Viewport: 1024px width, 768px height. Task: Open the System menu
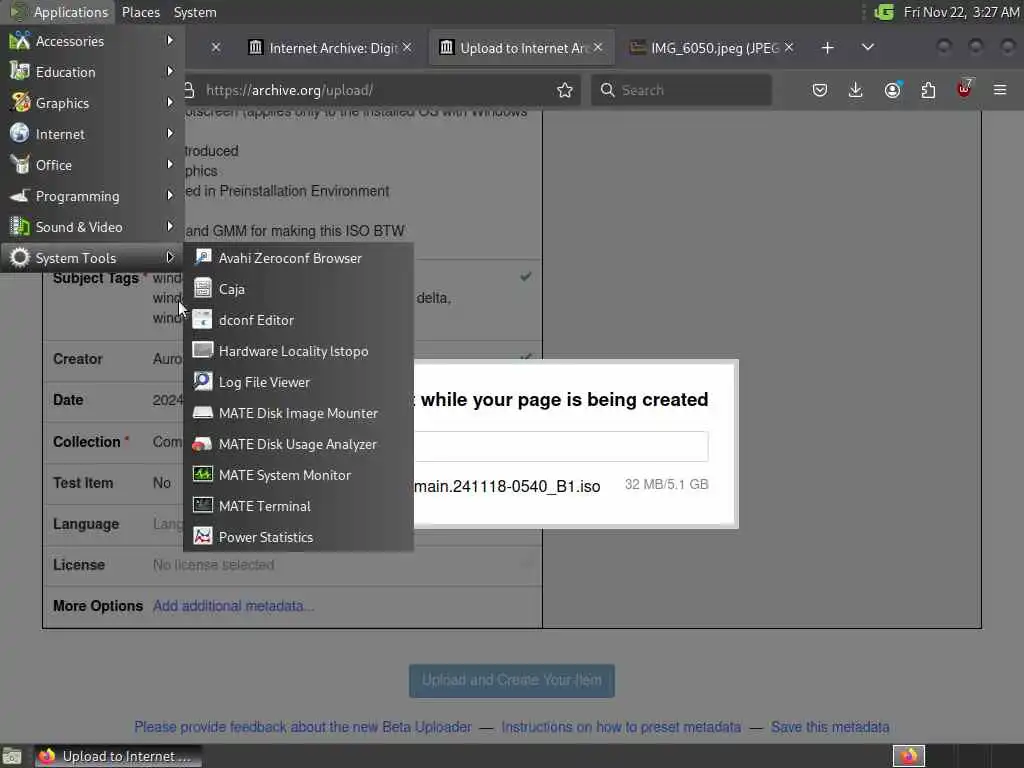click(x=195, y=12)
